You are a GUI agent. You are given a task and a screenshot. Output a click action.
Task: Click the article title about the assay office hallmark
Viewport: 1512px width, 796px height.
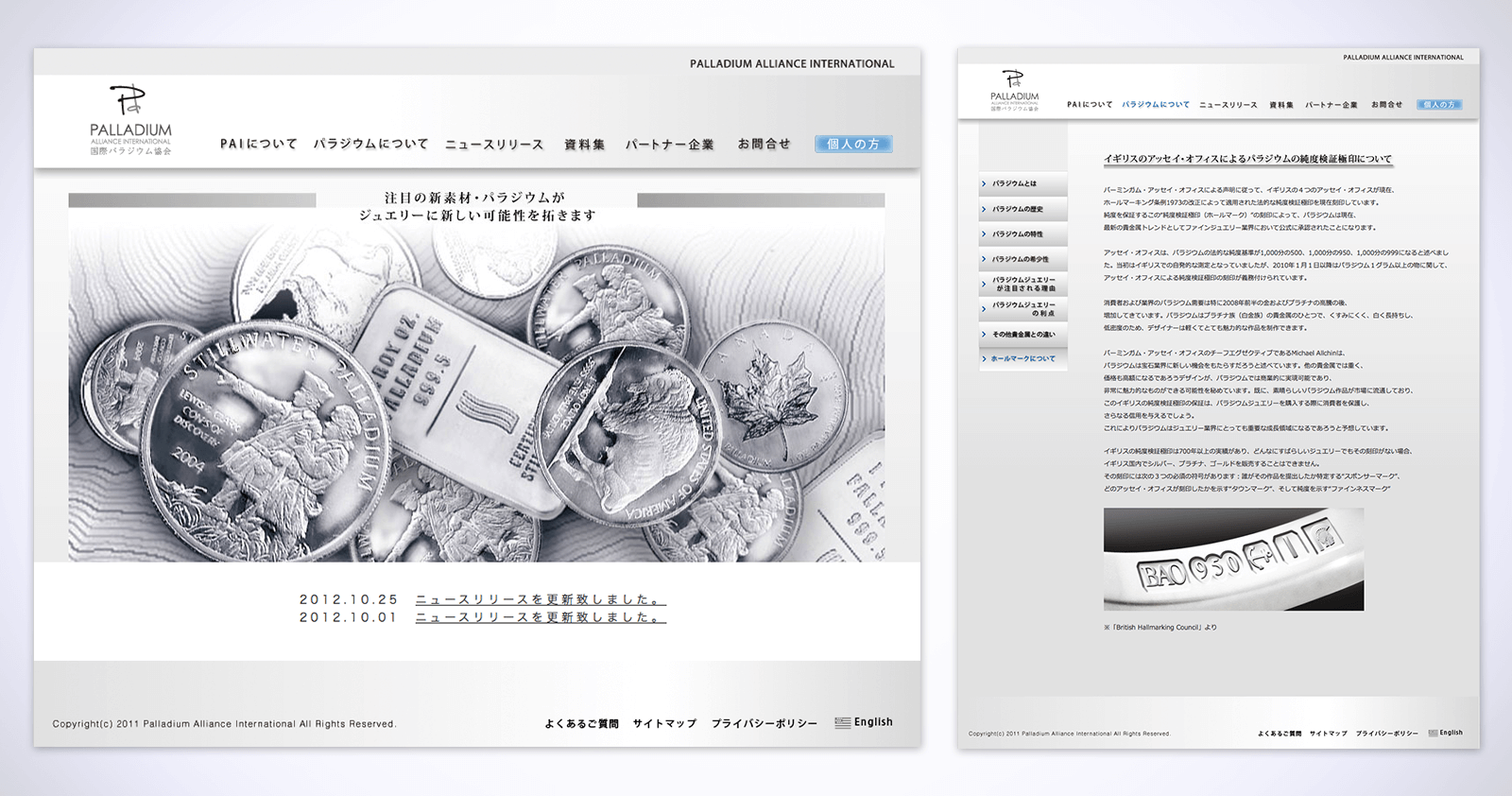tap(1247, 159)
